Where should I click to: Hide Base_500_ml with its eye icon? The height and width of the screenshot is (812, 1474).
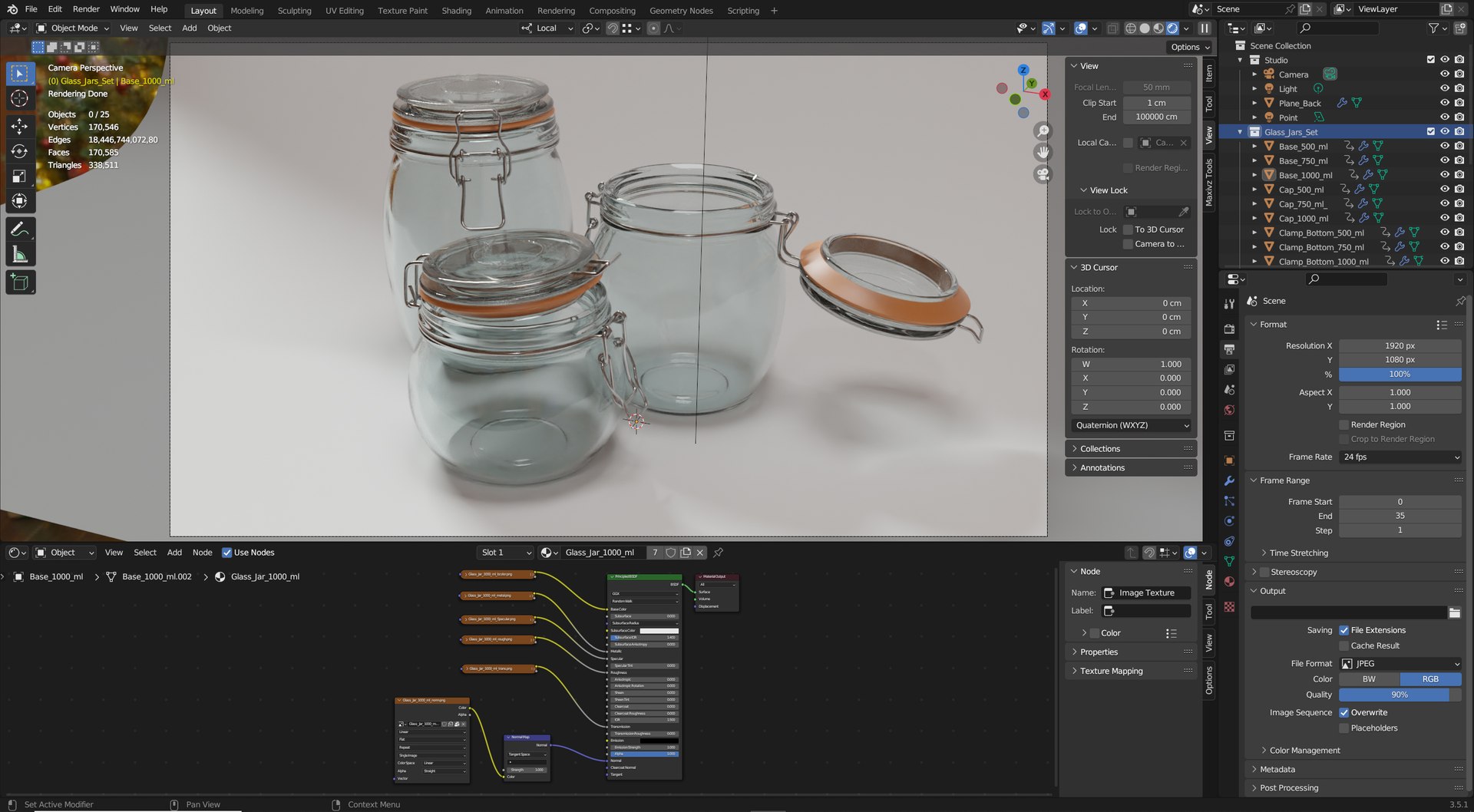tap(1444, 147)
